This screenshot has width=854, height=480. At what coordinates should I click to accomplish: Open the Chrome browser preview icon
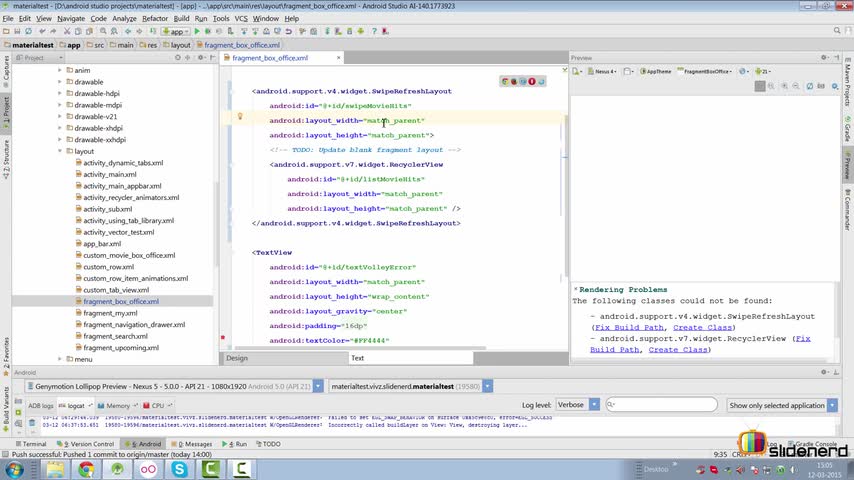coord(506,82)
